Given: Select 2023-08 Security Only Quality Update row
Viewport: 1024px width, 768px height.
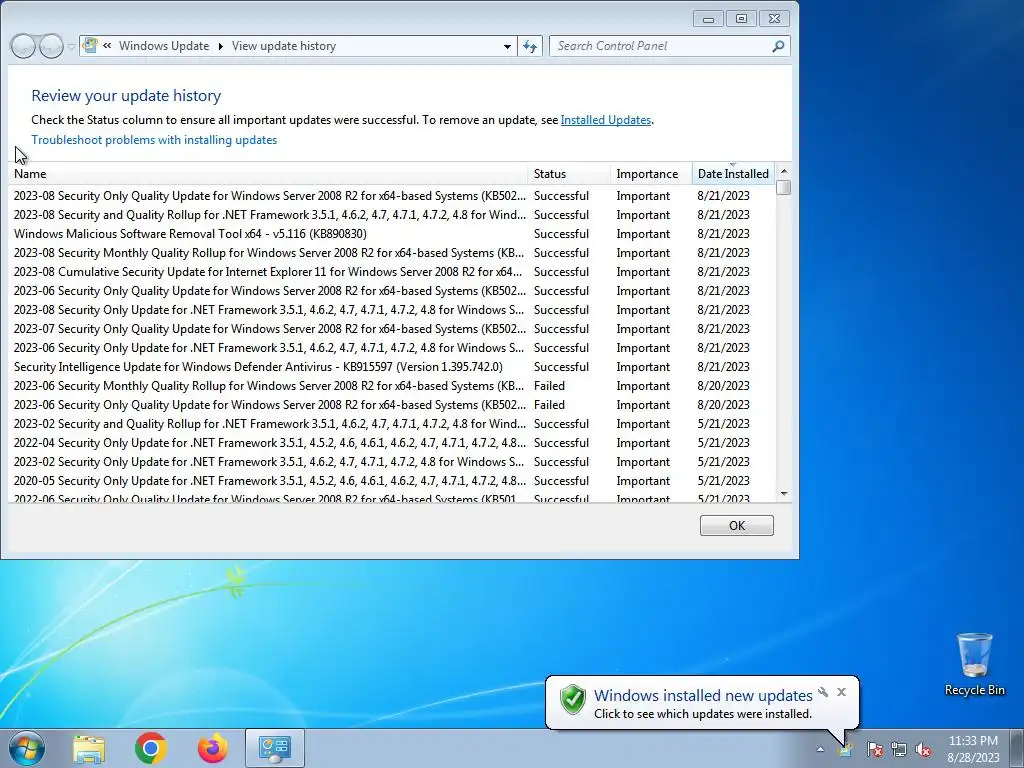Looking at the screenshot, I should tap(392, 196).
